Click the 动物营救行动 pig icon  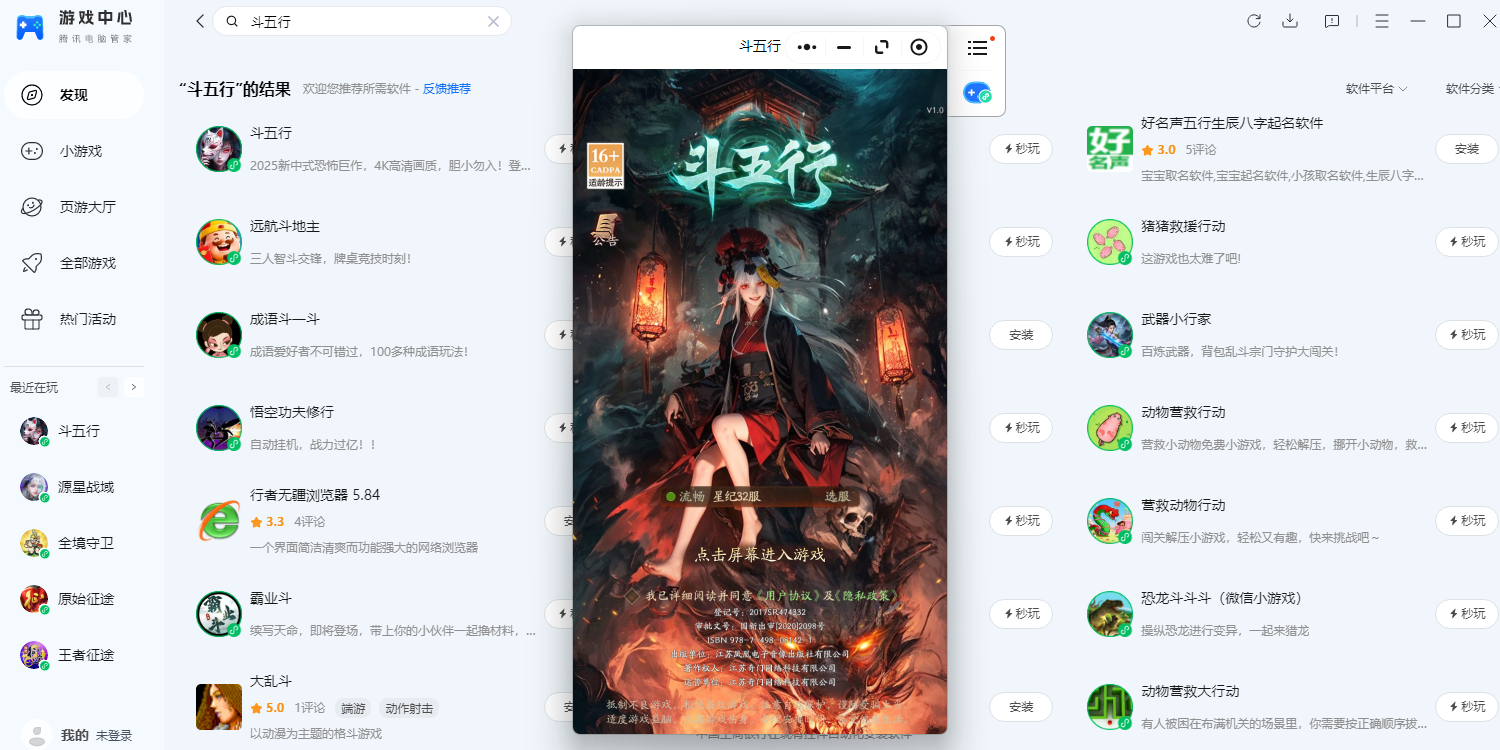tap(1110, 428)
